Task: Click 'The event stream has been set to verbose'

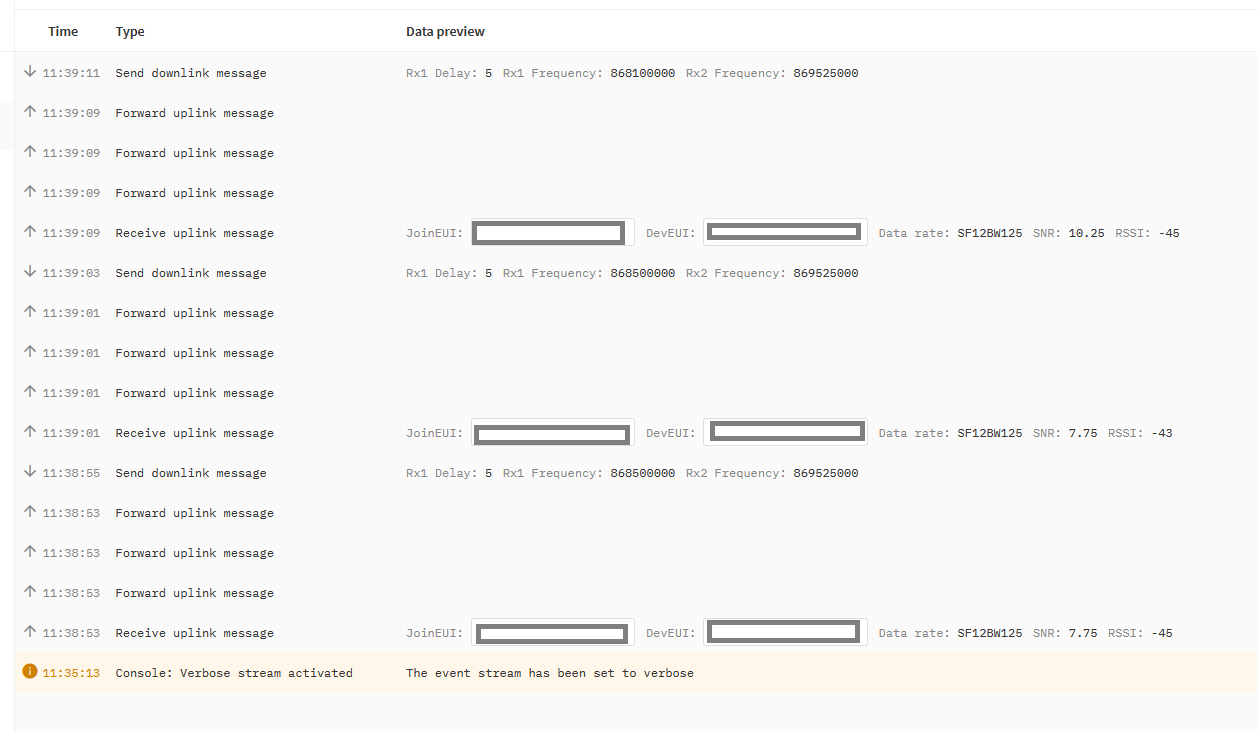Action: pos(549,673)
